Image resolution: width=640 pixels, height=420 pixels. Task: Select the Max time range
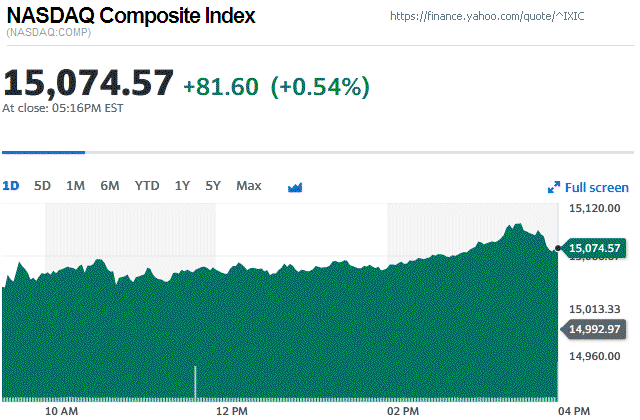[x=249, y=186]
